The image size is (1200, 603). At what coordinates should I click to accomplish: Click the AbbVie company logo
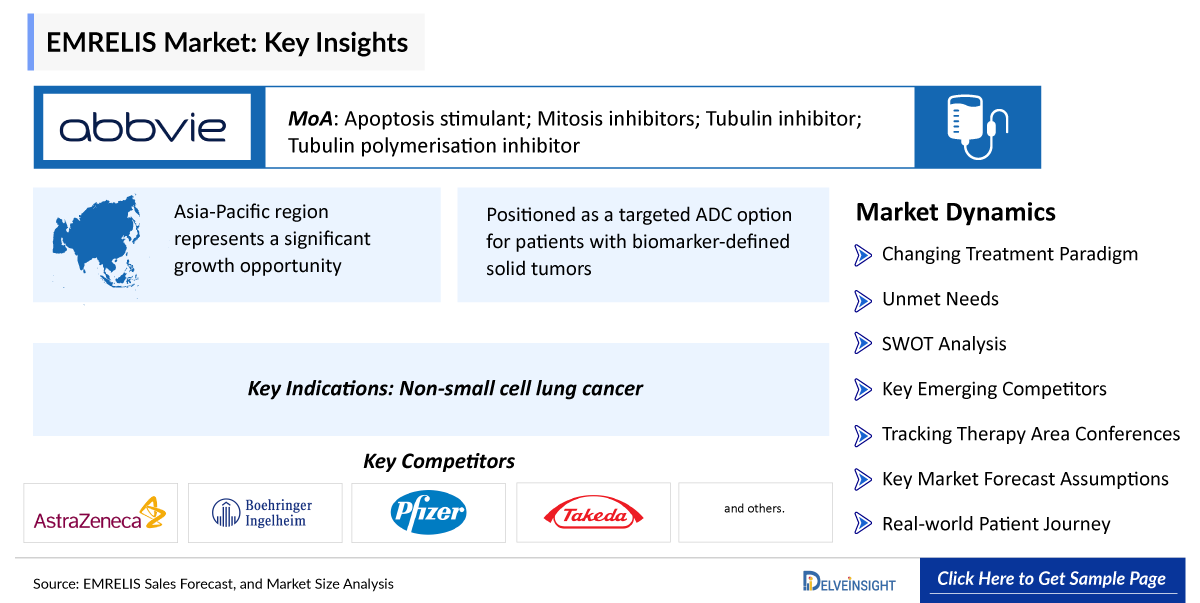pyautogui.click(x=143, y=127)
